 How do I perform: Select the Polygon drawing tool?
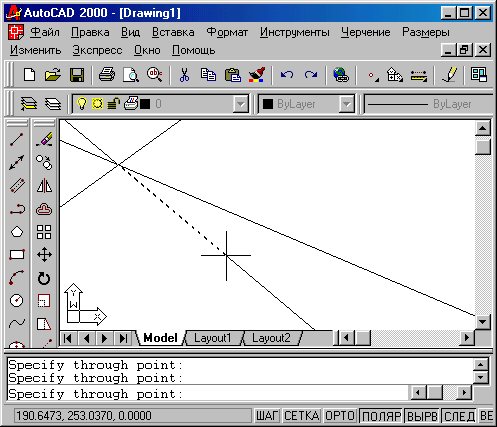pyautogui.click(x=16, y=232)
